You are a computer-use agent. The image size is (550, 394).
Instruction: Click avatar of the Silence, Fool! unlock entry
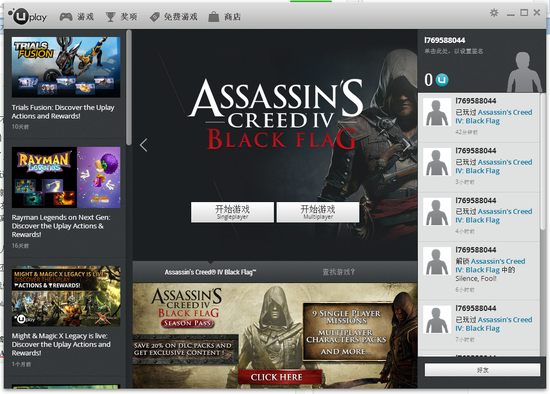click(x=437, y=261)
